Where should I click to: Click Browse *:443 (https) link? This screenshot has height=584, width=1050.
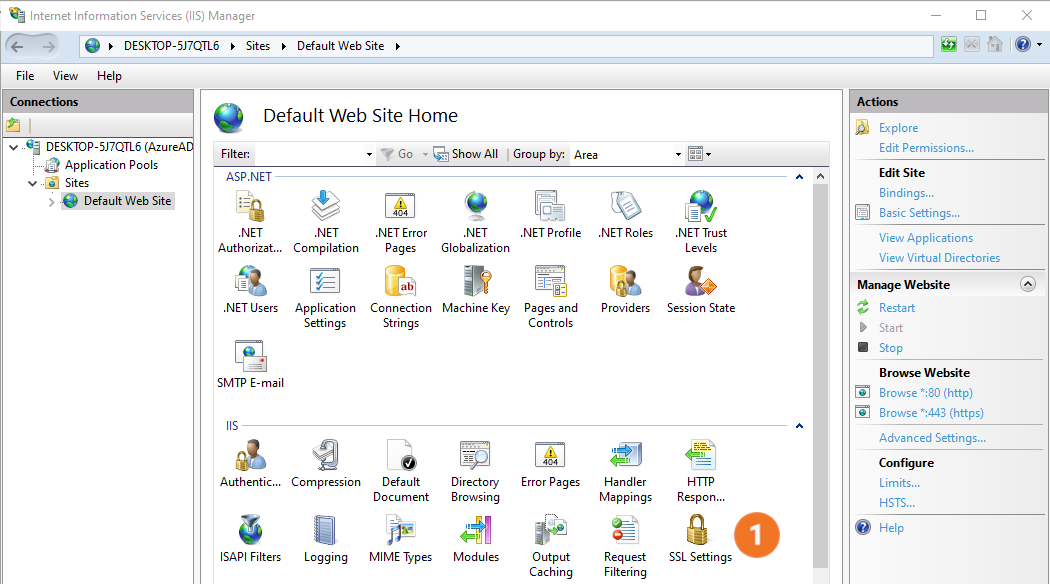pos(930,413)
